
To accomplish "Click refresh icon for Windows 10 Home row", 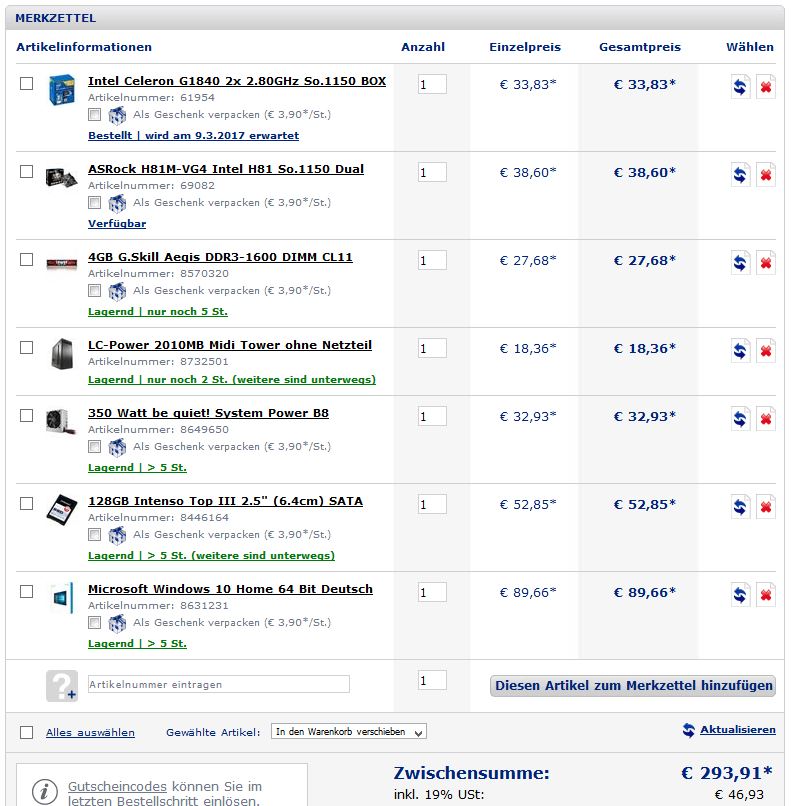I will point(740,595).
